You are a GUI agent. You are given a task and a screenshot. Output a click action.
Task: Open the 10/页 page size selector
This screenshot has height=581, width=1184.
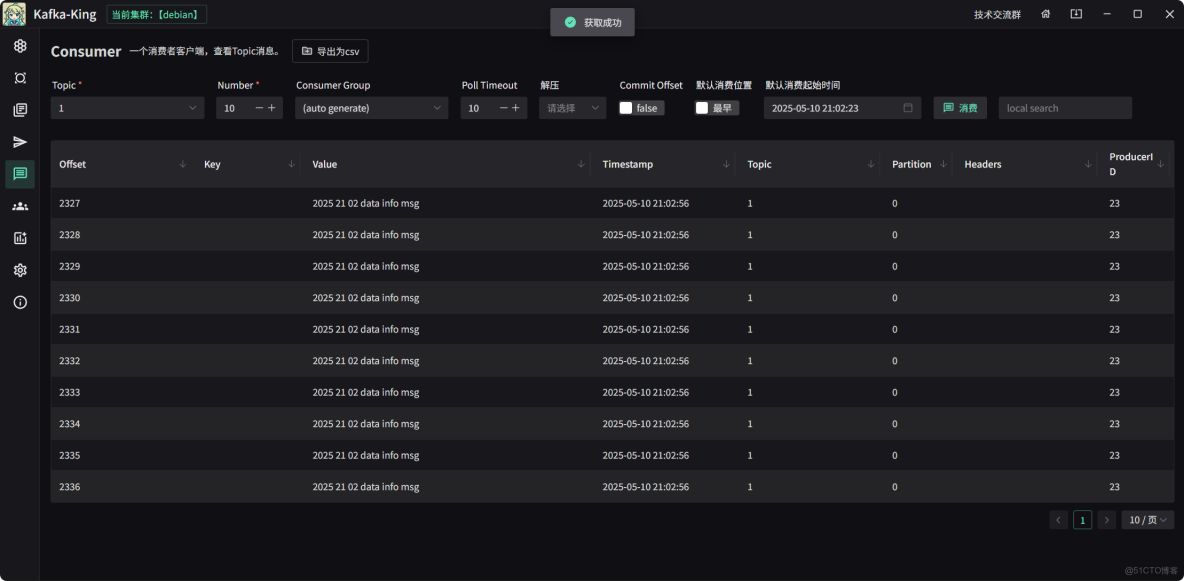1146,520
